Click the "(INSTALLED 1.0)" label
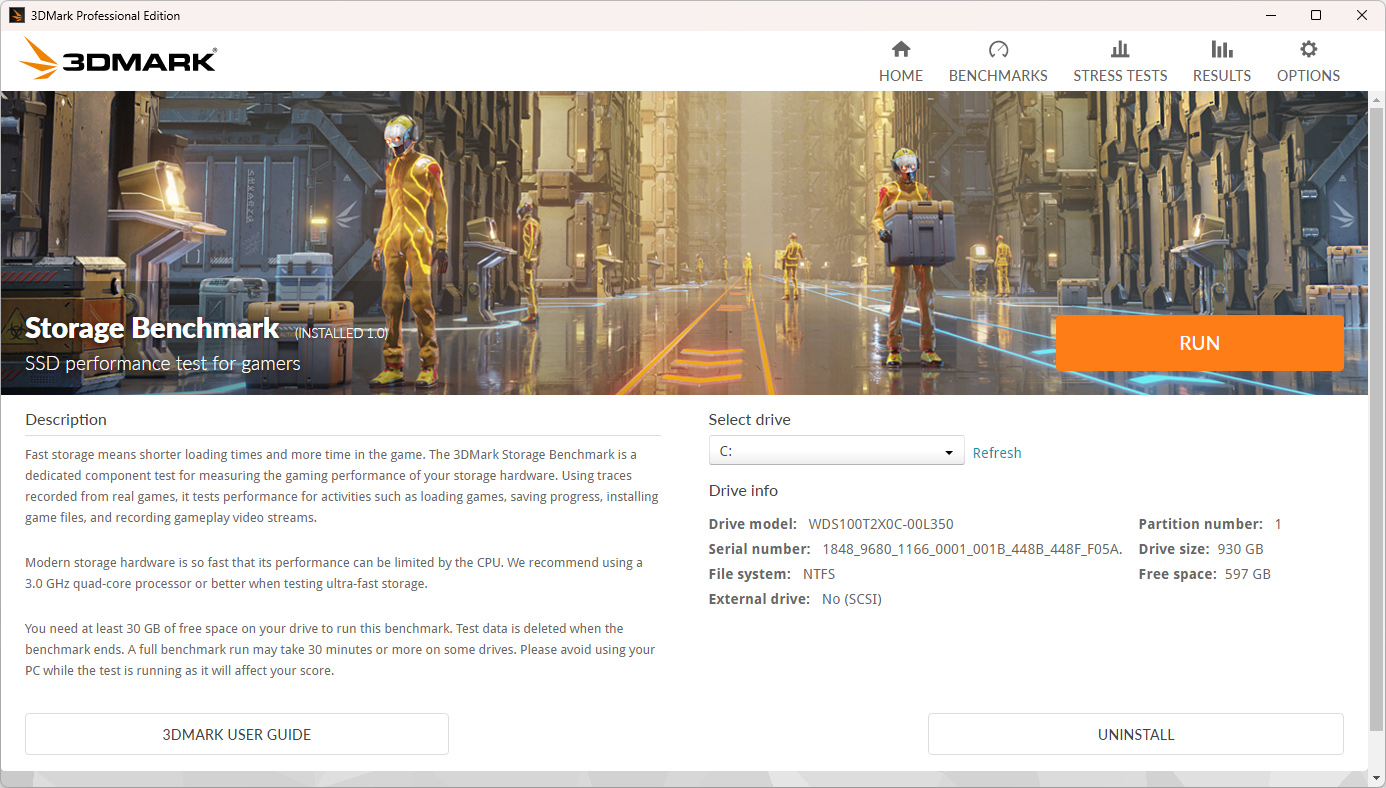The width and height of the screenshot is (1386, 788). 341,333
